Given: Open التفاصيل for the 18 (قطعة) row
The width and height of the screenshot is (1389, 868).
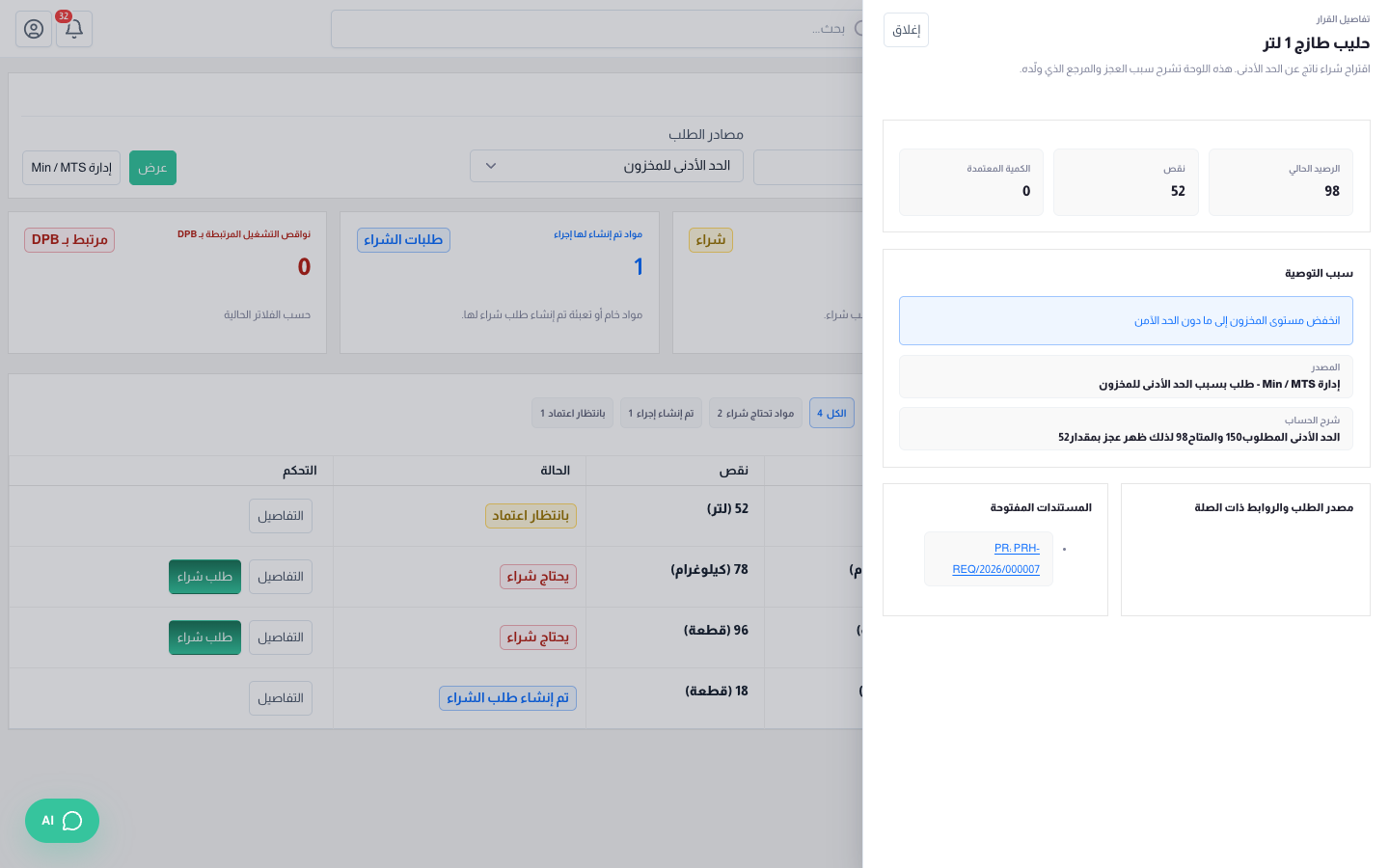Looking at the screenshot, I should click(x=281, y=698).
